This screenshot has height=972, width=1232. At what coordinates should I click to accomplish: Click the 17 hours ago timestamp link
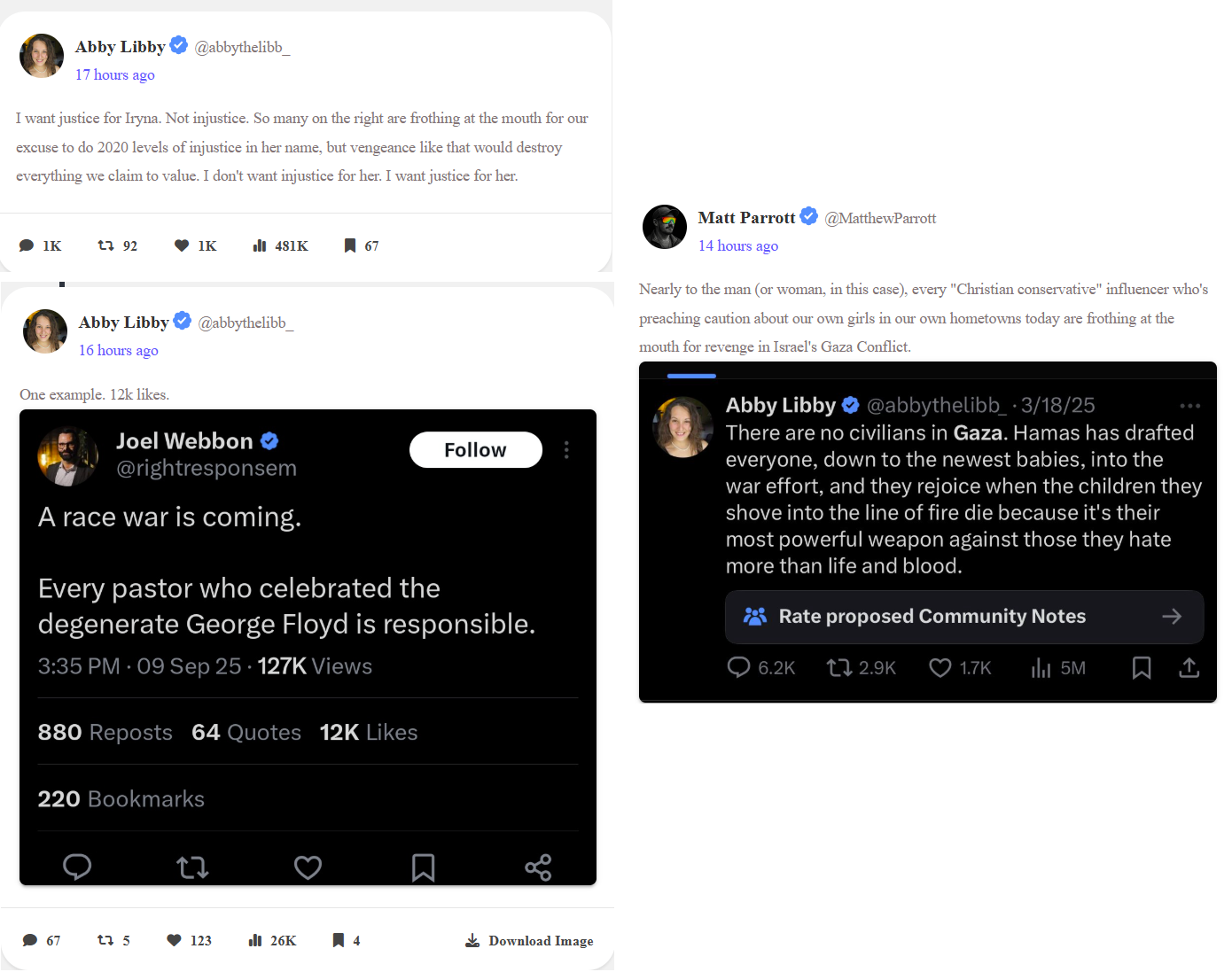(x=115, y=74)
